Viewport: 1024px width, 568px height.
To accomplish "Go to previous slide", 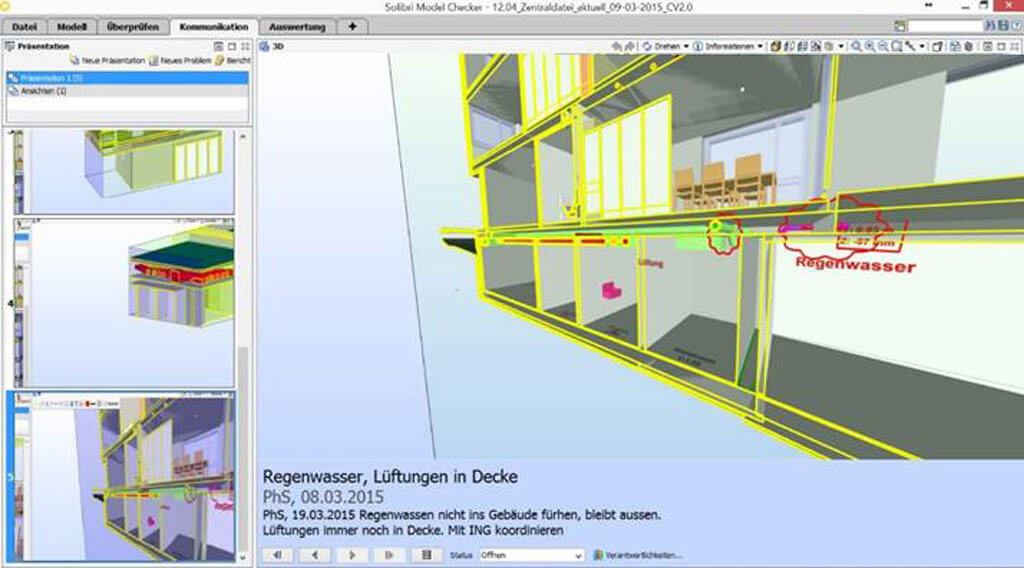I will 315,555.
